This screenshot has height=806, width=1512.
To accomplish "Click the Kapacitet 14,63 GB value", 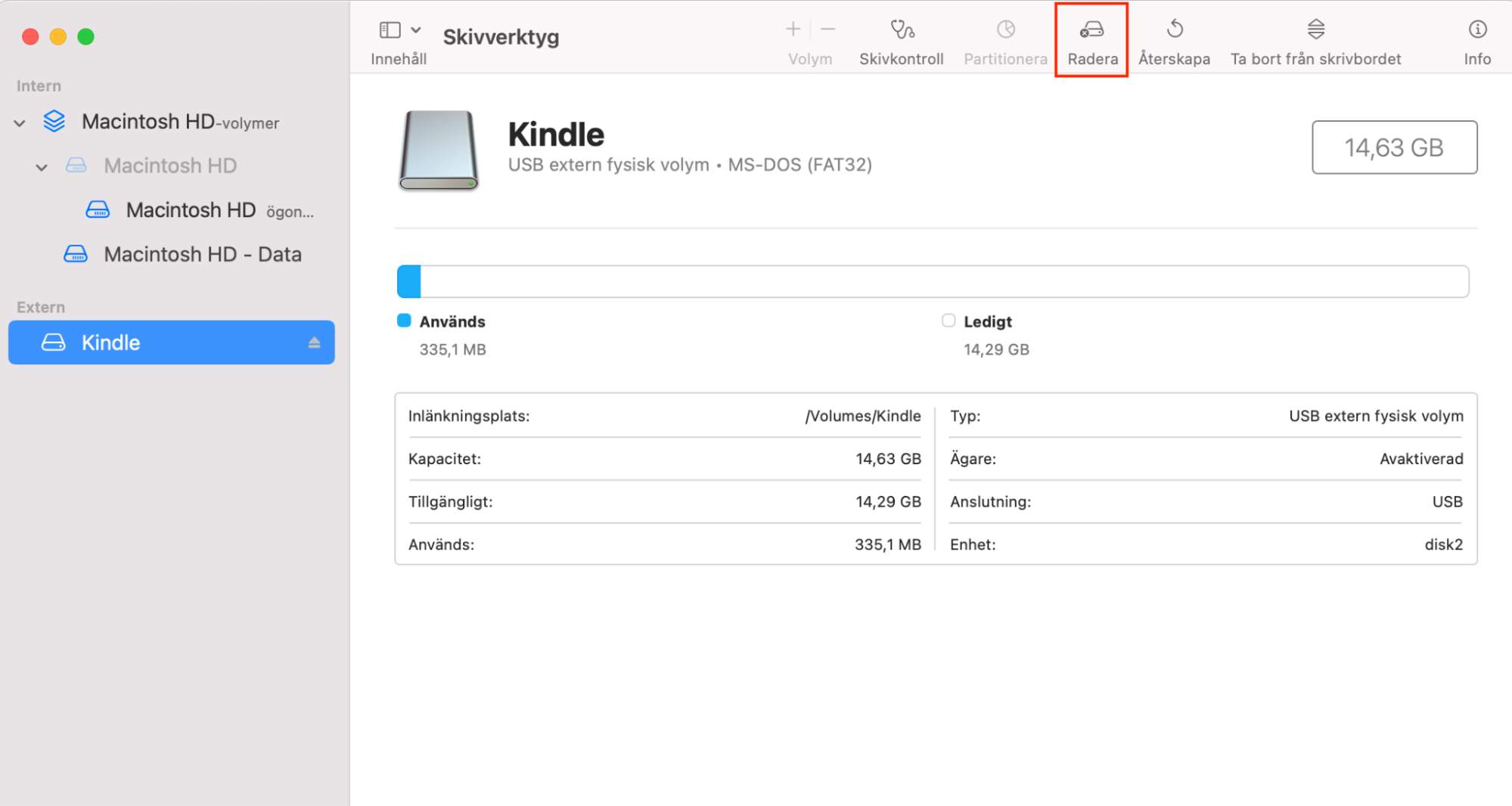I will pyautogui.click(x=888, y=459).
